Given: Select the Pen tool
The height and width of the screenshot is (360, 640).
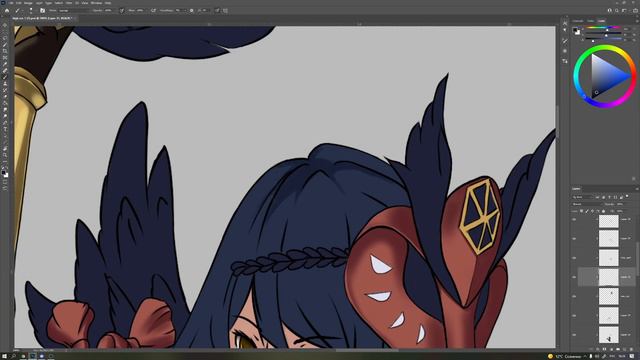Looking at the screenshot, I should point(5,121).
